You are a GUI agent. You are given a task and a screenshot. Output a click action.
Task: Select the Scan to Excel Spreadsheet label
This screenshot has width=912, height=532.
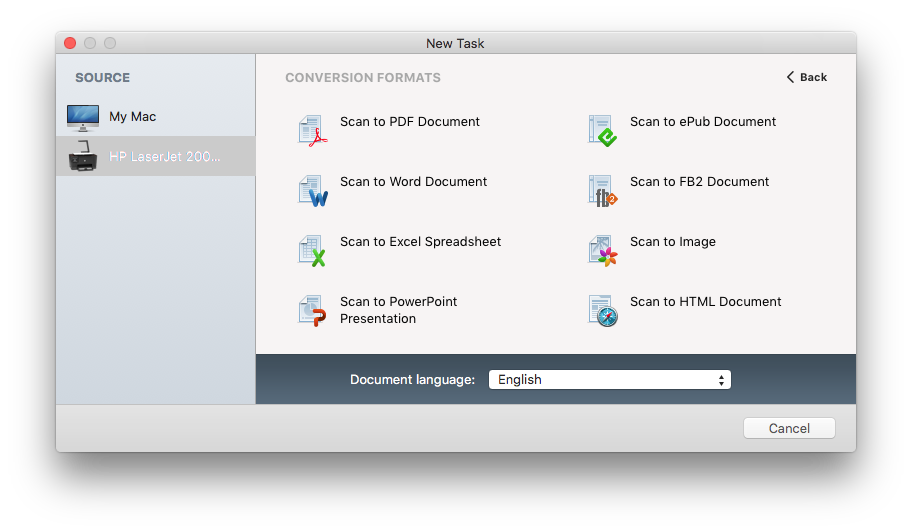coord(420,242)
